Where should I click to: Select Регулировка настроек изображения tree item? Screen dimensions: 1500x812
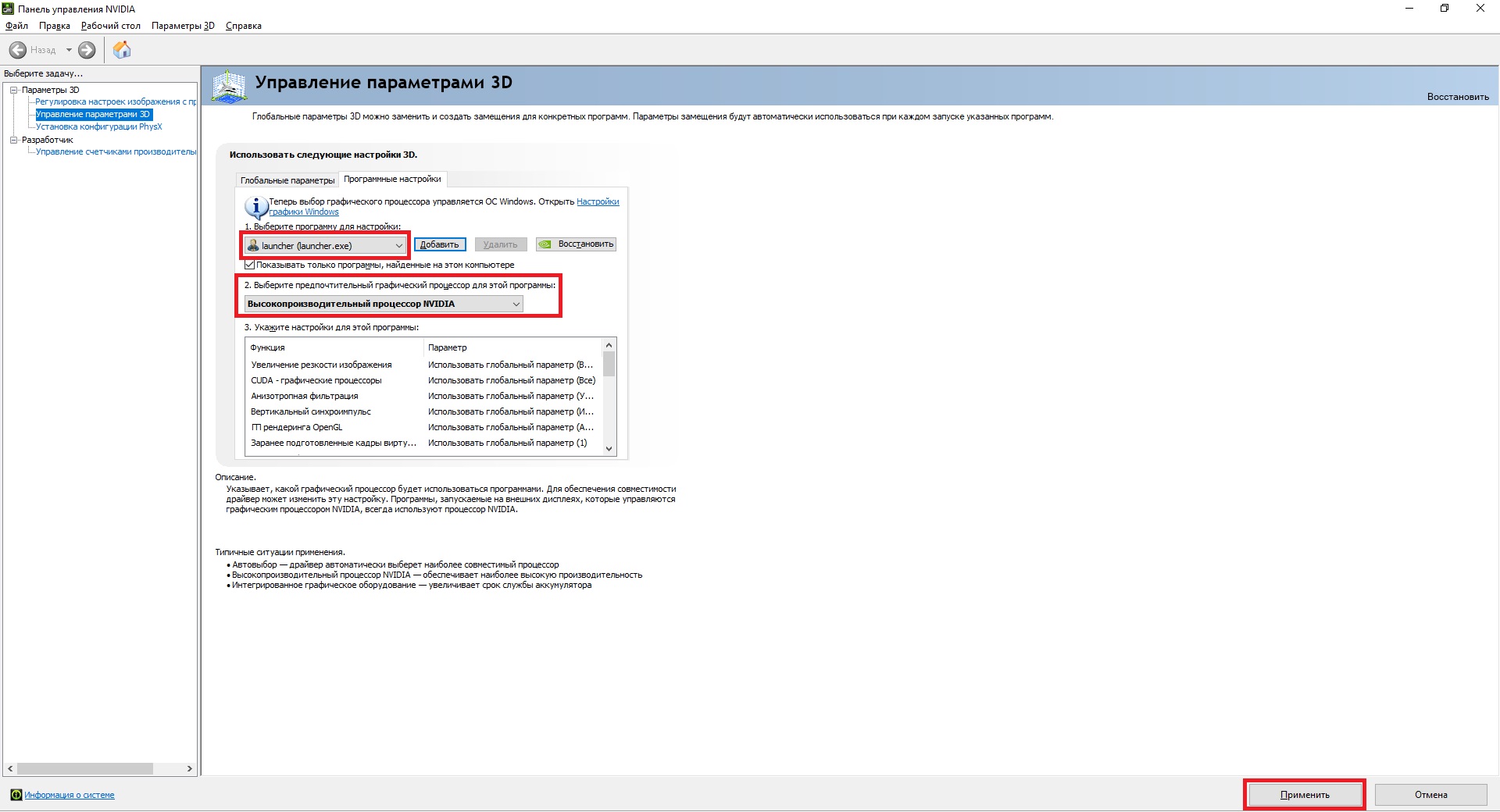tap(116, 101)
